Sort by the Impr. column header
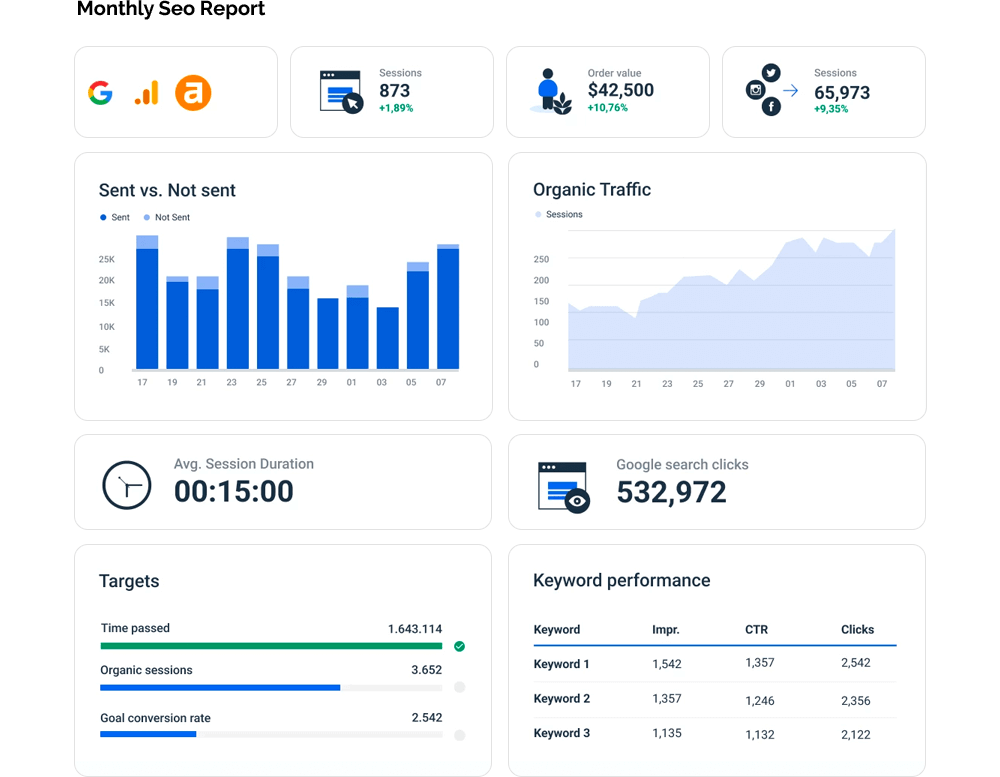Image resolution: width=1000 pixels, height=777 pixels. (666, 630)
